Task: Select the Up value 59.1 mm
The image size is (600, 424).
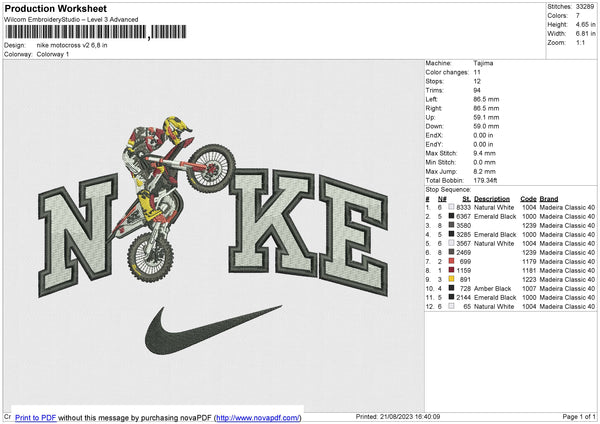Action: [486, 117]
